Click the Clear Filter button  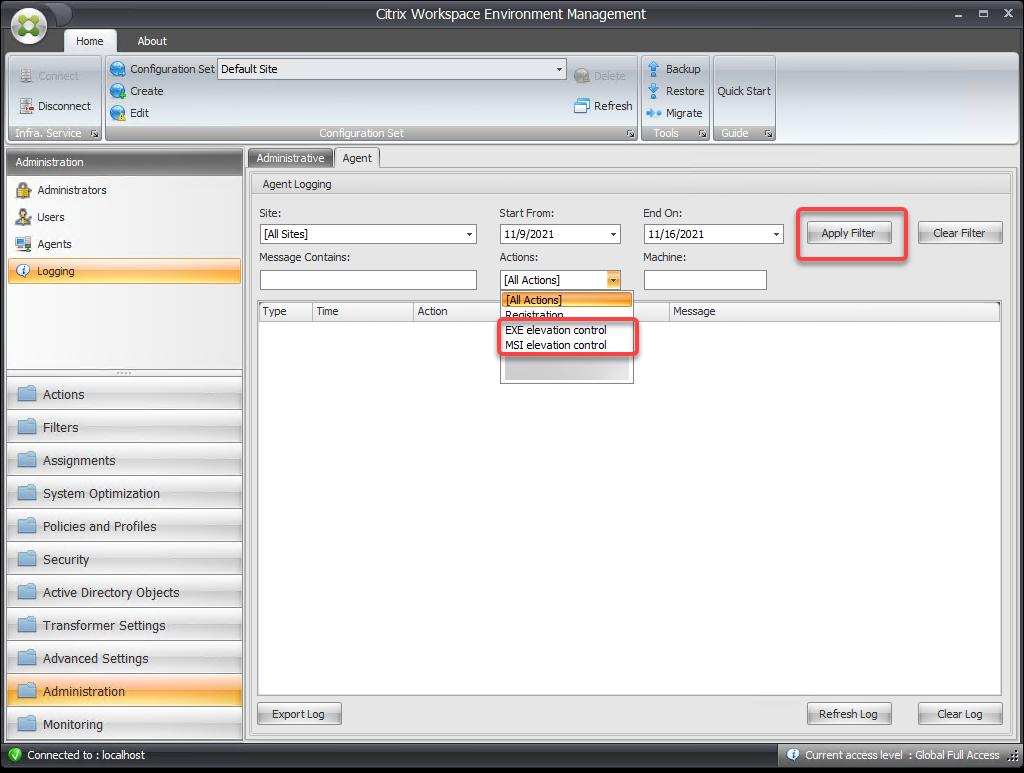(959, 233)
